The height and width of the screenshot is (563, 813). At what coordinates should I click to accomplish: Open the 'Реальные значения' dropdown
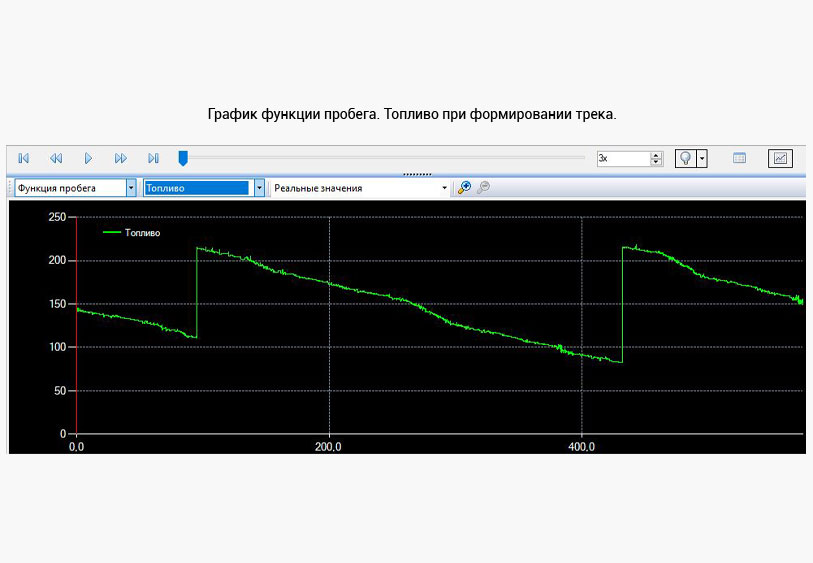pos(444,188)
